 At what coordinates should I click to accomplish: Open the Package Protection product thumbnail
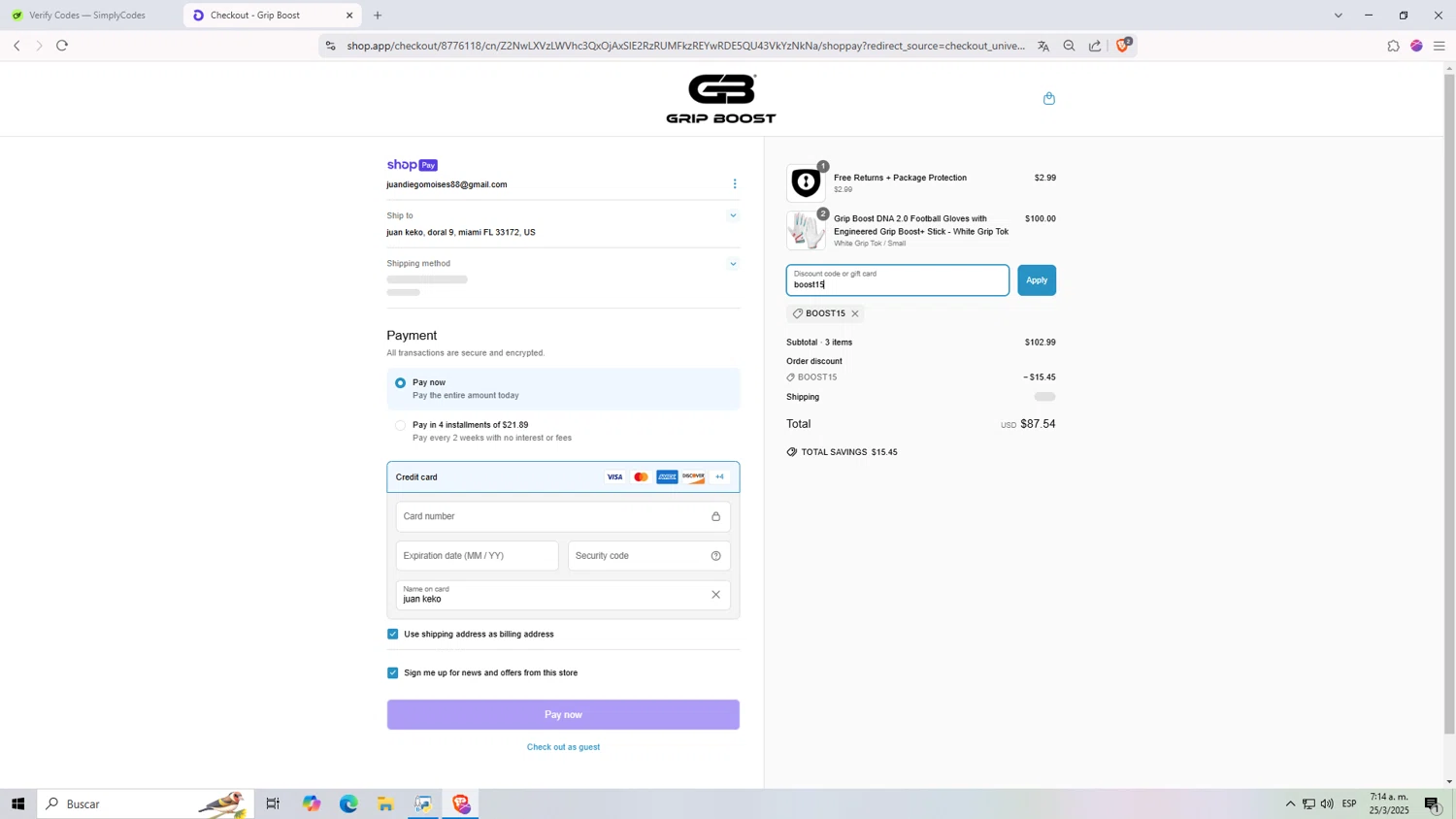[806, 182]
